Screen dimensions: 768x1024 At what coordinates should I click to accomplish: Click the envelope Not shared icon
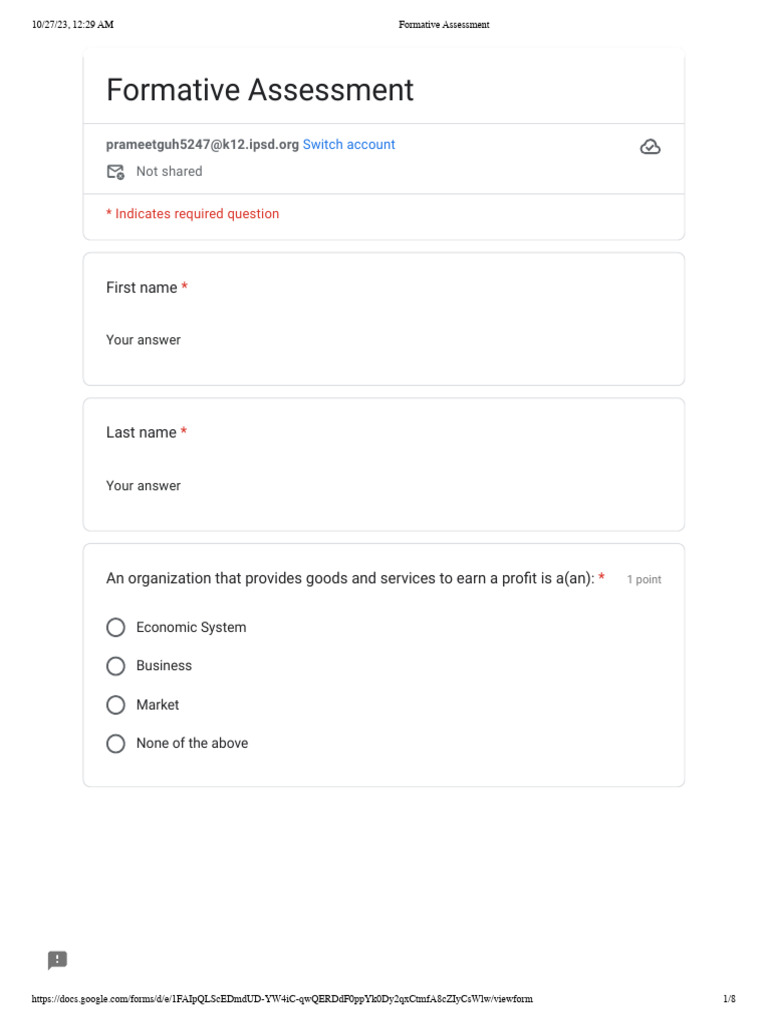pyautogui.click(x=116, y=172)
